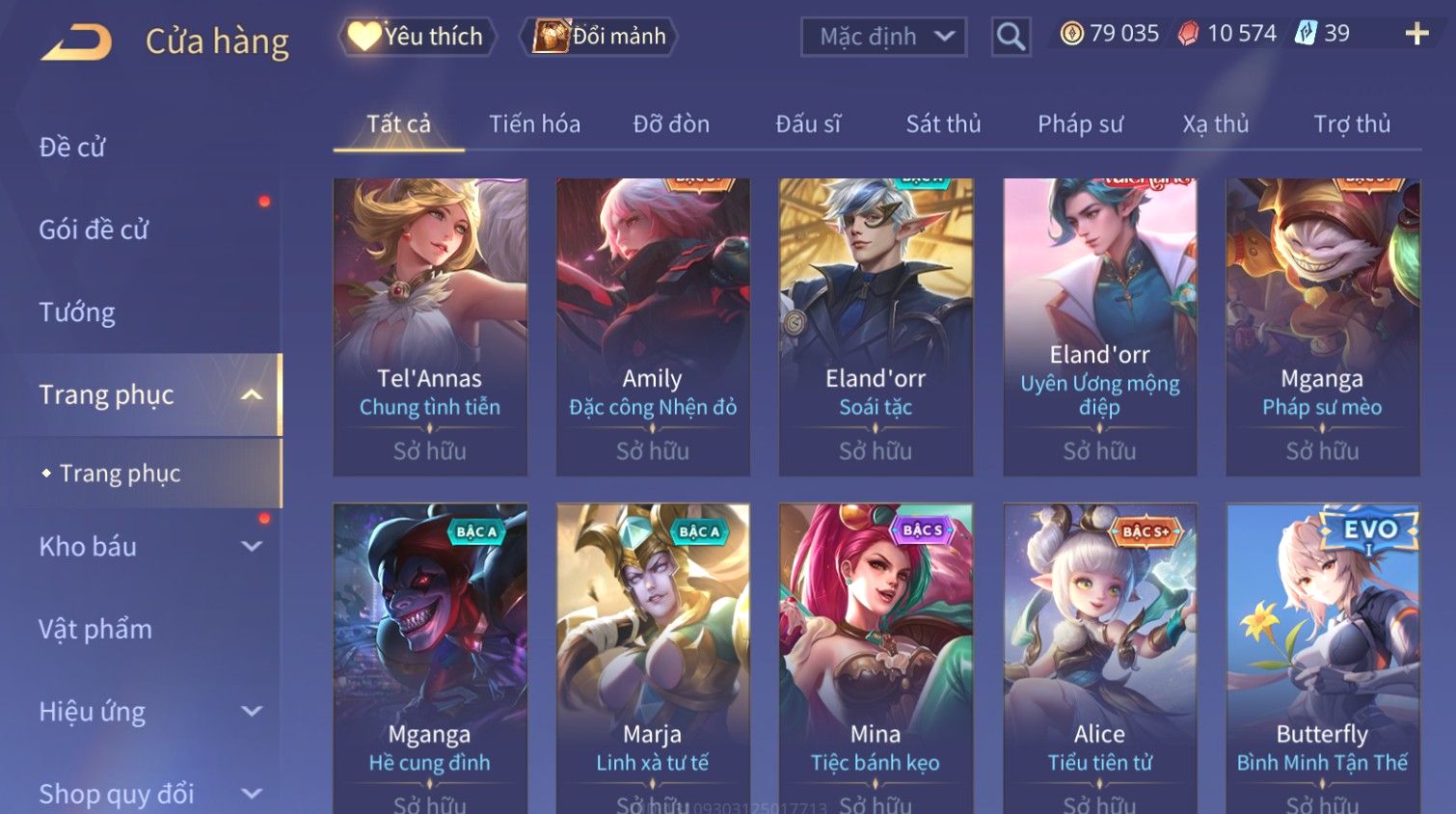The image size is (1456, 814).
Task: Tap the blue voucher currency icon
Action: [1306, 34]
